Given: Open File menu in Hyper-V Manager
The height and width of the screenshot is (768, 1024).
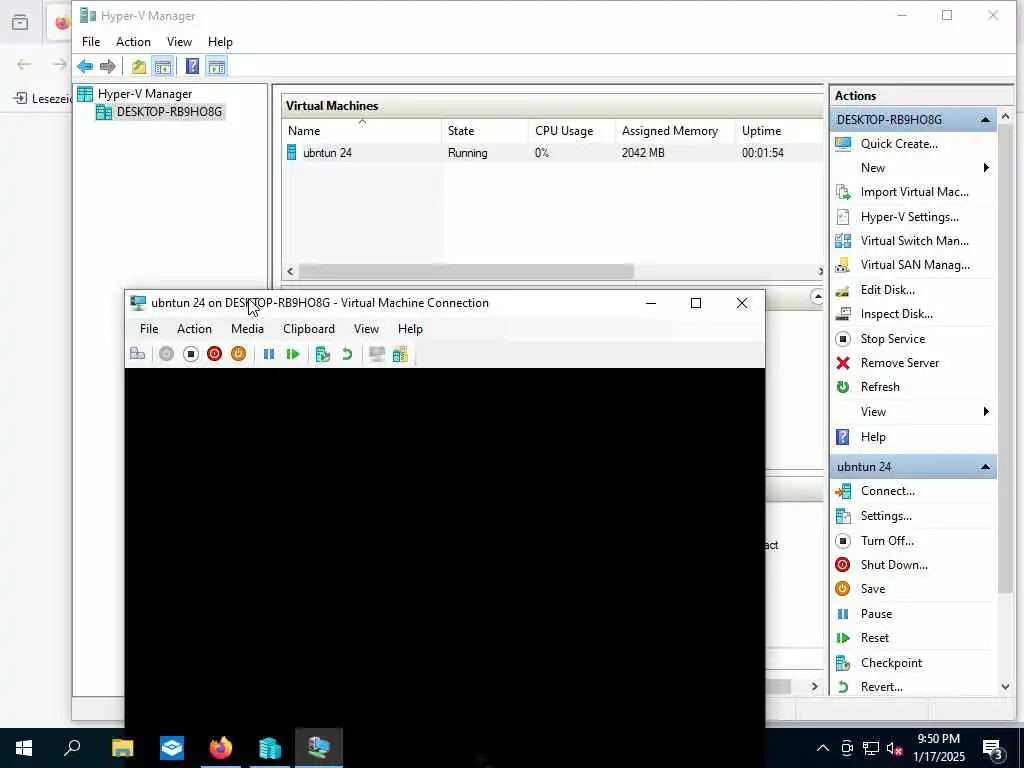Looking at the screenshot, I should point(91,42).
